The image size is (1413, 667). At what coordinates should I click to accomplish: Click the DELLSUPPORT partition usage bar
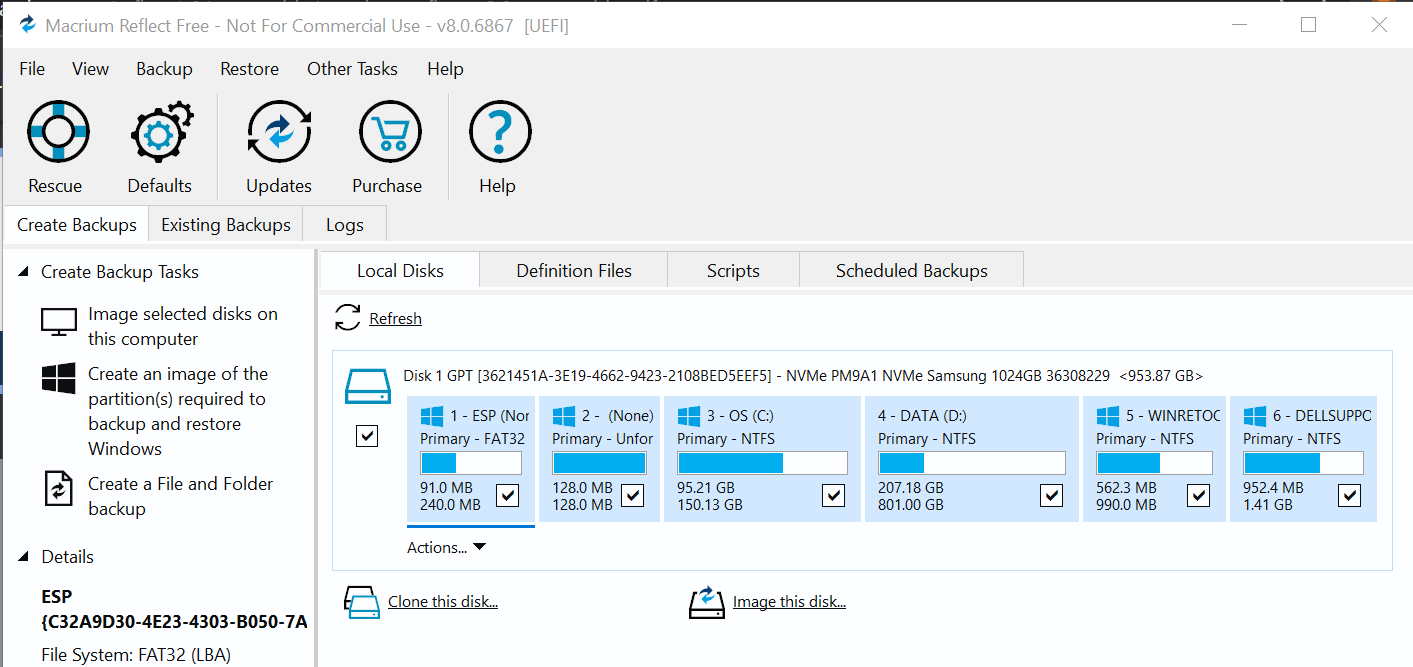[x=1303, y=463]
